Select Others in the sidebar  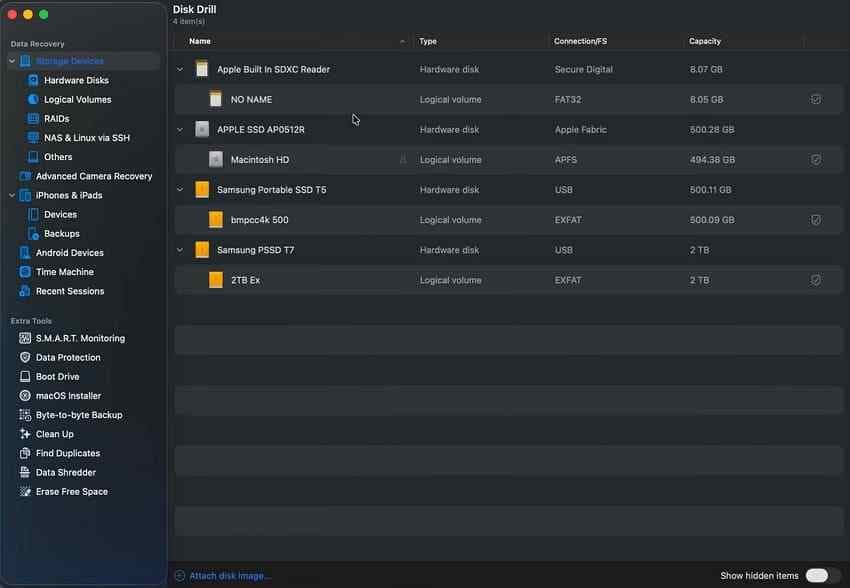tap(58, 157)
